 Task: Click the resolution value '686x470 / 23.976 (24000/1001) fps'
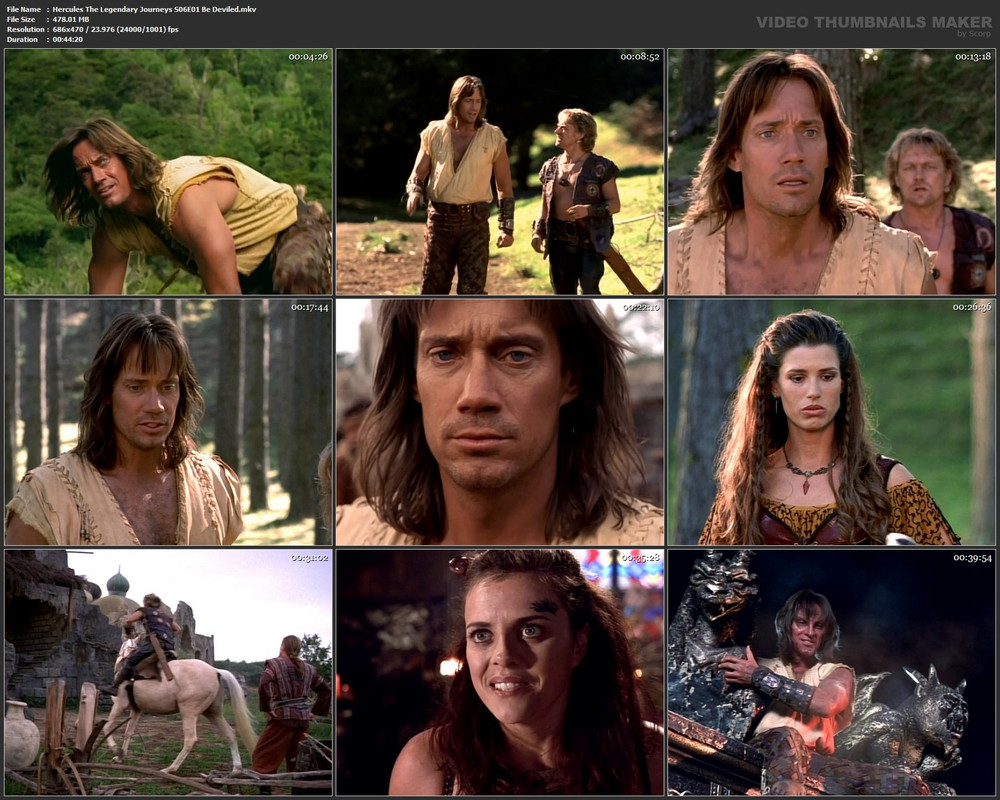[x=115, y=29]
